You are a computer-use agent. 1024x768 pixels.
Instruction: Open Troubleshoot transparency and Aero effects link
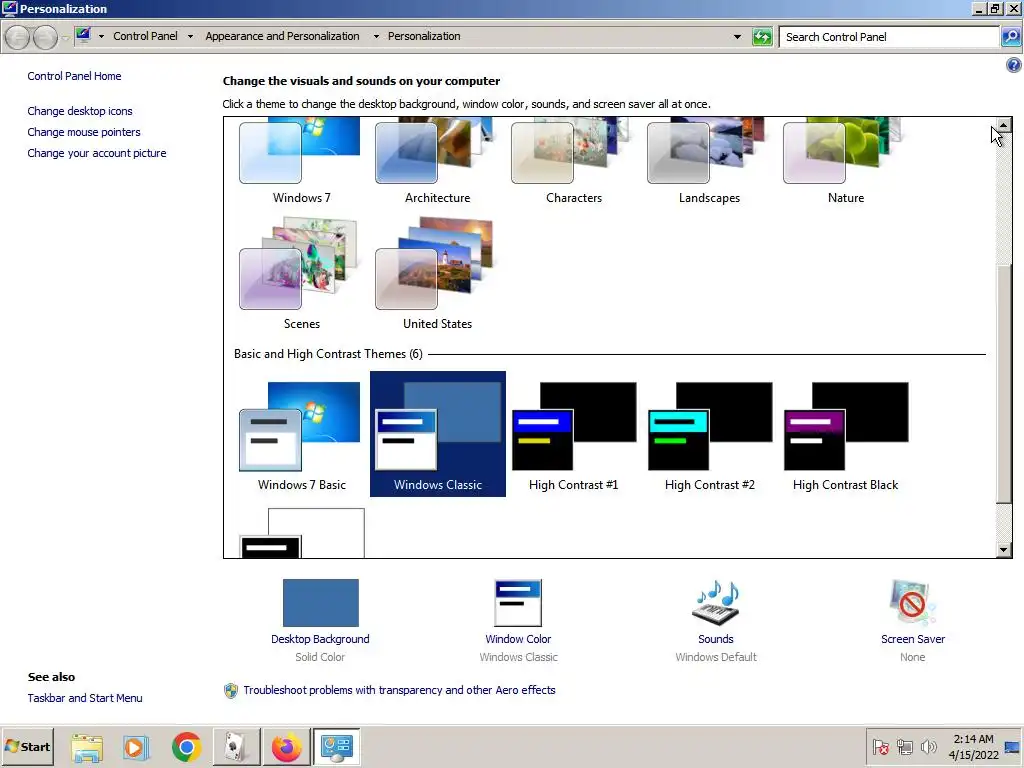point(399,690)
